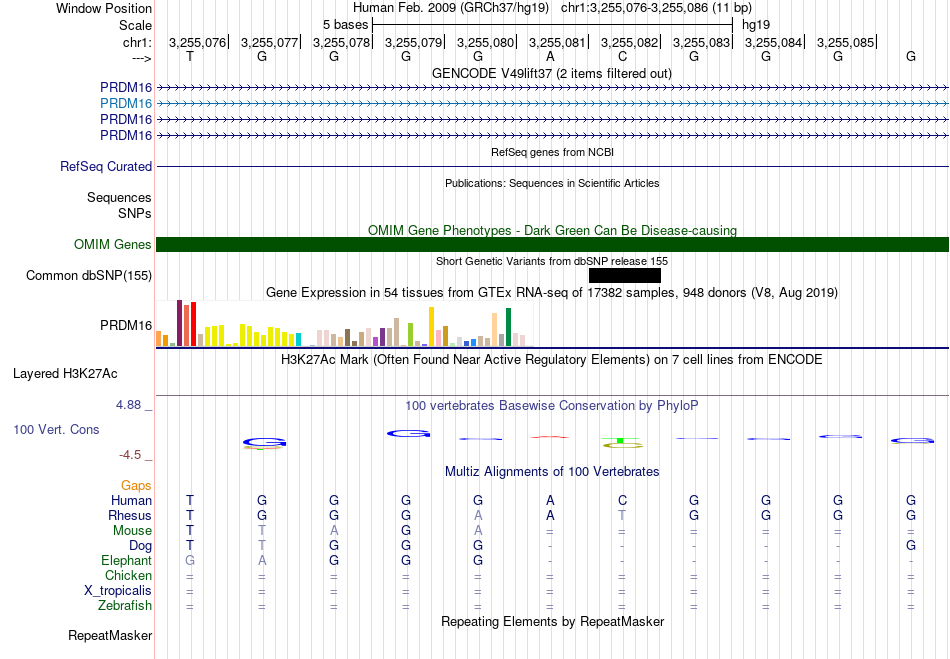950x659 pixels.
Task: Select the Rhesus alignment row label
Action: (x=130, y=515)
